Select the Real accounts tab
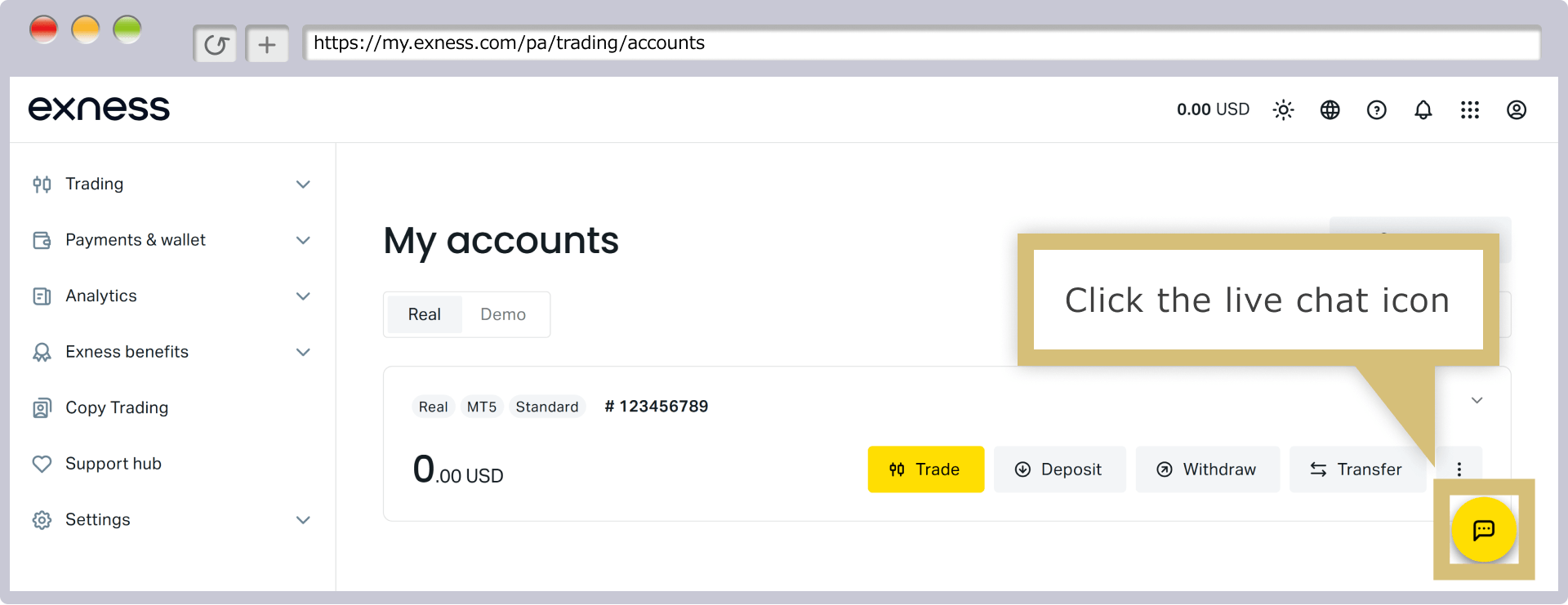This screenshot has width=1568, height=605. [424, 314]
